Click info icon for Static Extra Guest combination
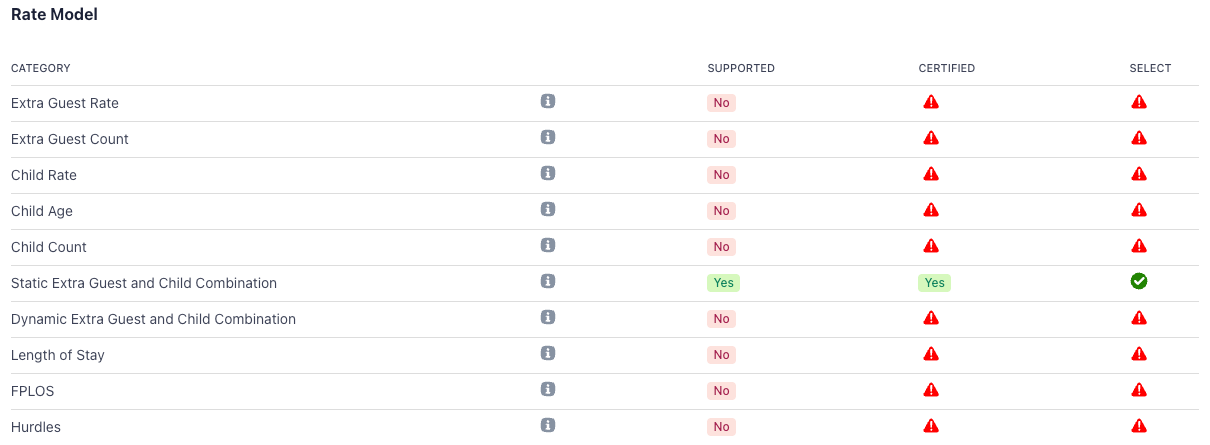 coord(548,281)
